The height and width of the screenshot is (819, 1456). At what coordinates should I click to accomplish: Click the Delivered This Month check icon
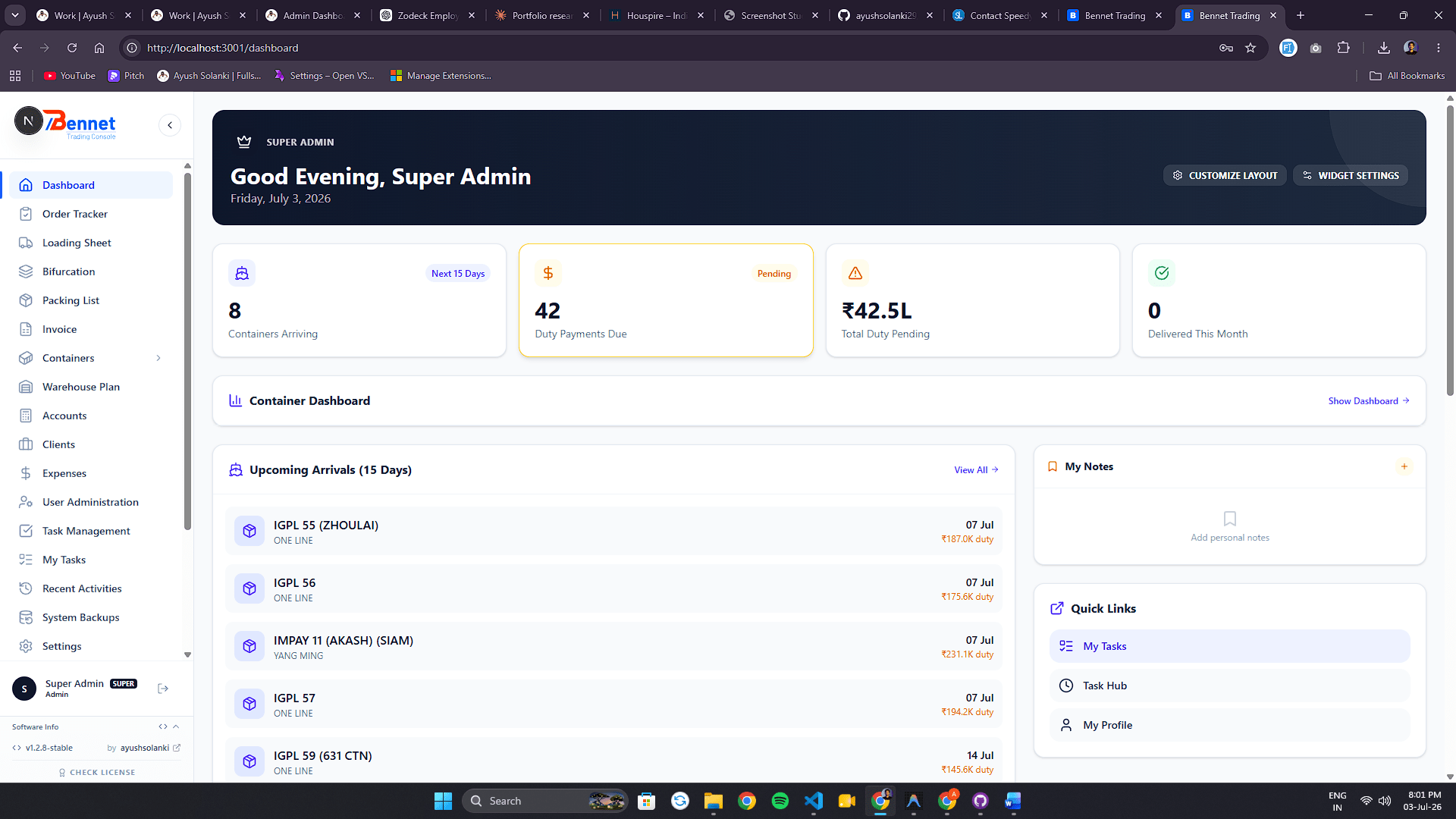coord(1162,273)
